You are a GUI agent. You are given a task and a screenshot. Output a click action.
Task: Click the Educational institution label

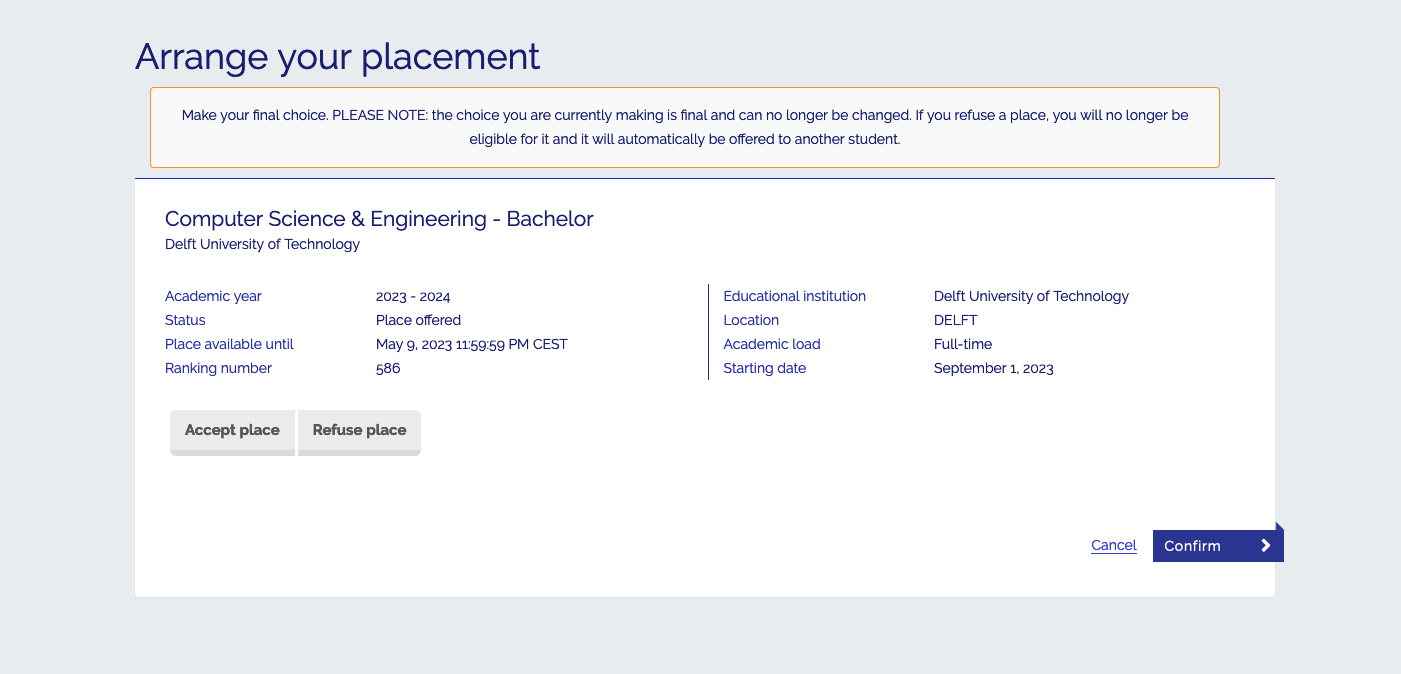[x=794, y=296]
